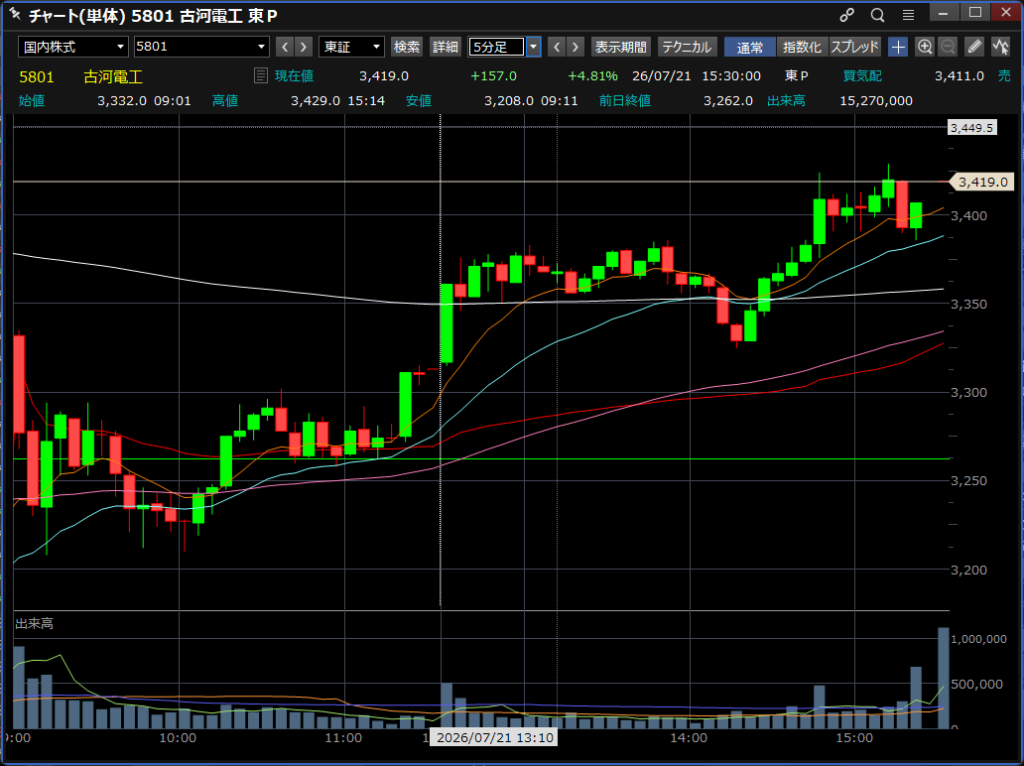Click the chart line settings icon
The width and height of the screenshot is (1024, 766).
coord(1000,47)
